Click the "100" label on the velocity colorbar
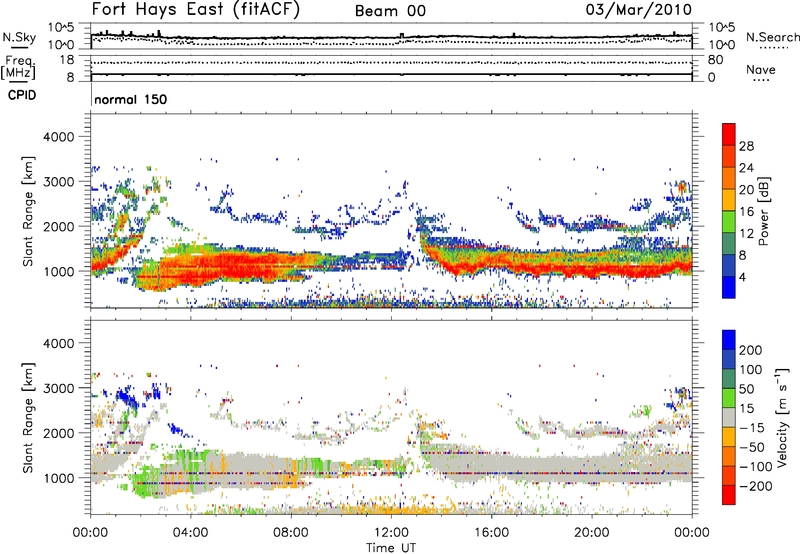 (751, 369)
